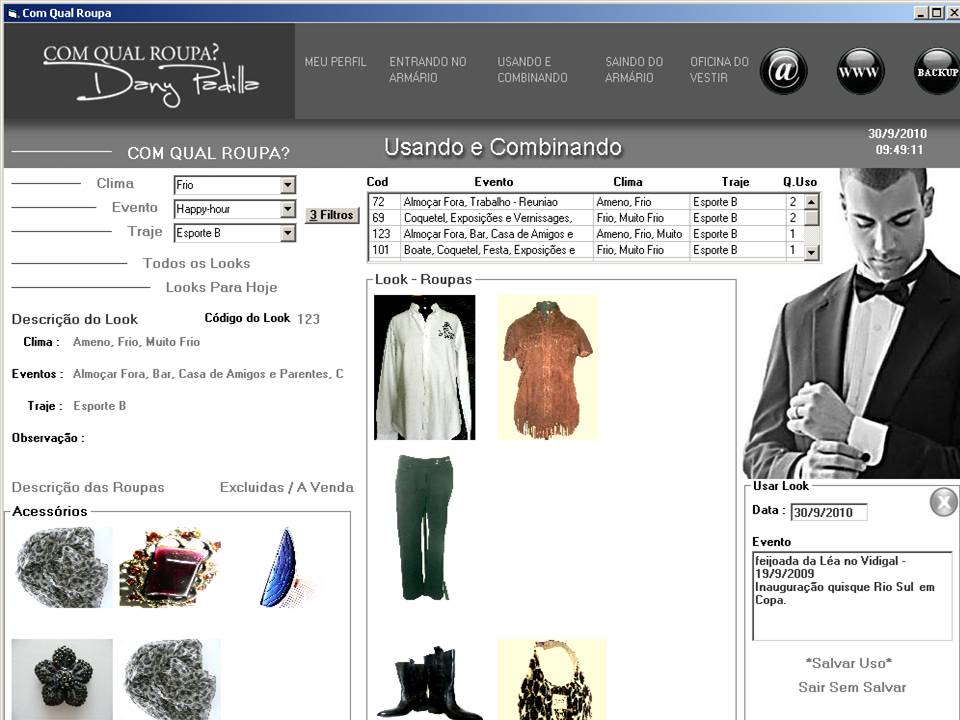
Task: Click Descrição das Roupas link
Action: click(x=88, y=487)
